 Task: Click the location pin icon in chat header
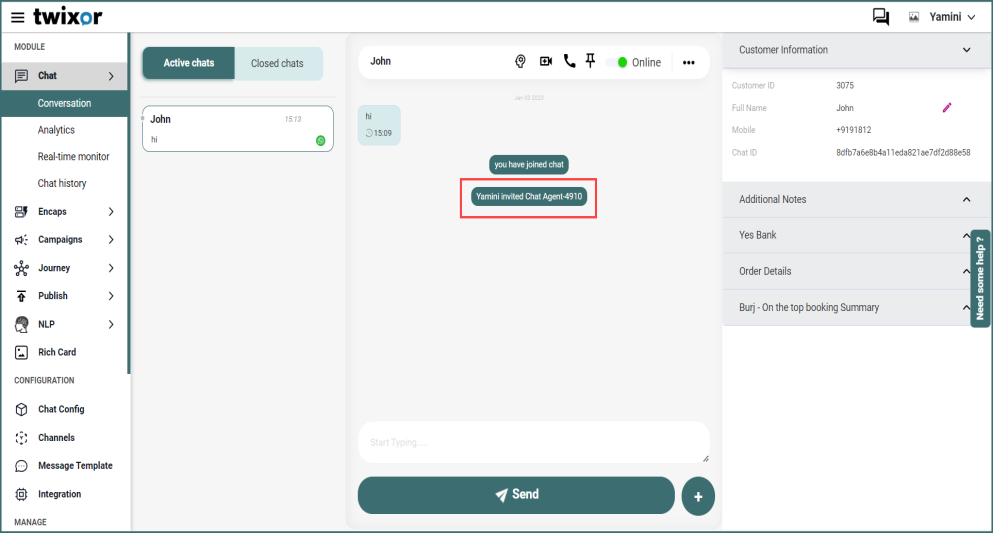pos(520,62)
